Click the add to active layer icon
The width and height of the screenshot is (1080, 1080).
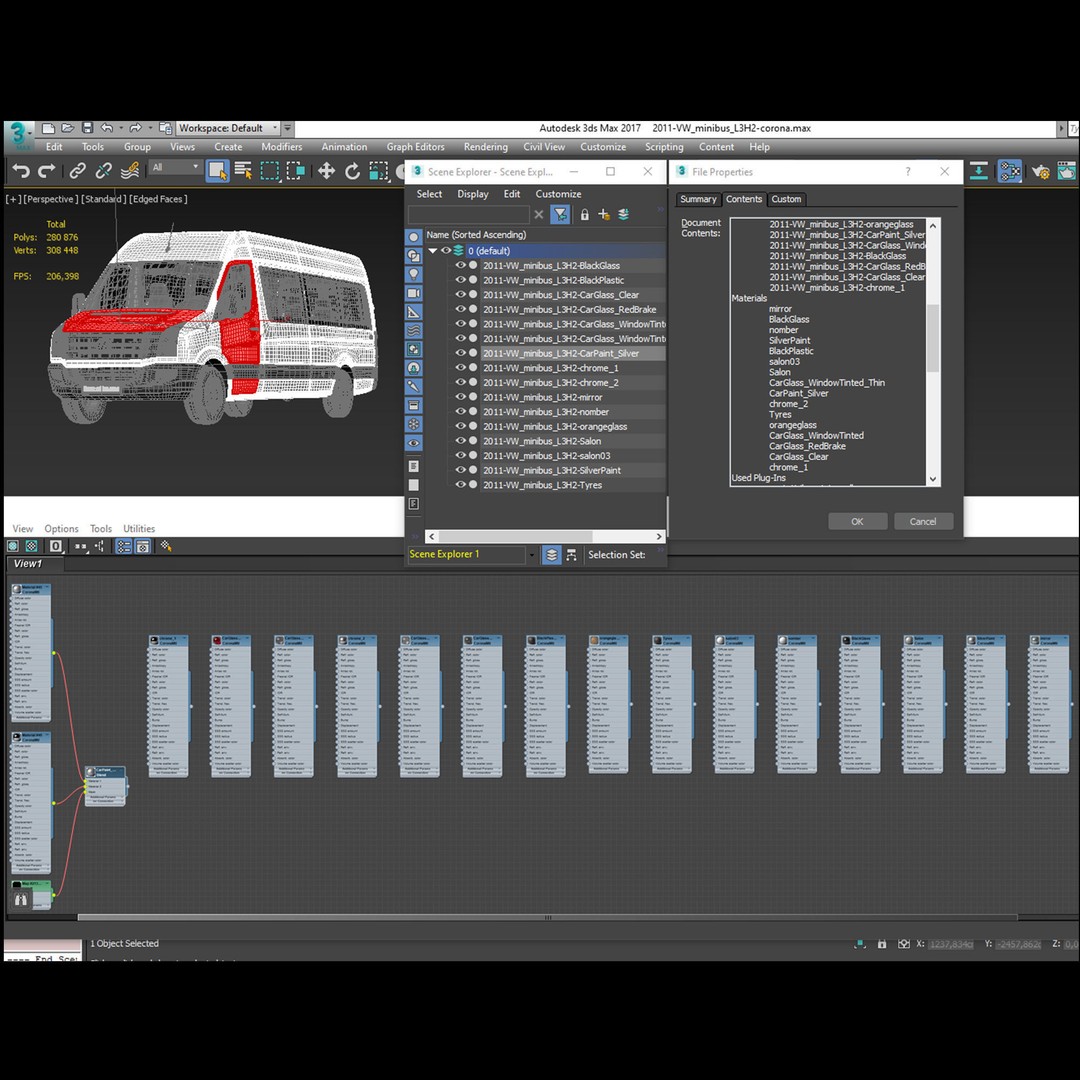623,215
